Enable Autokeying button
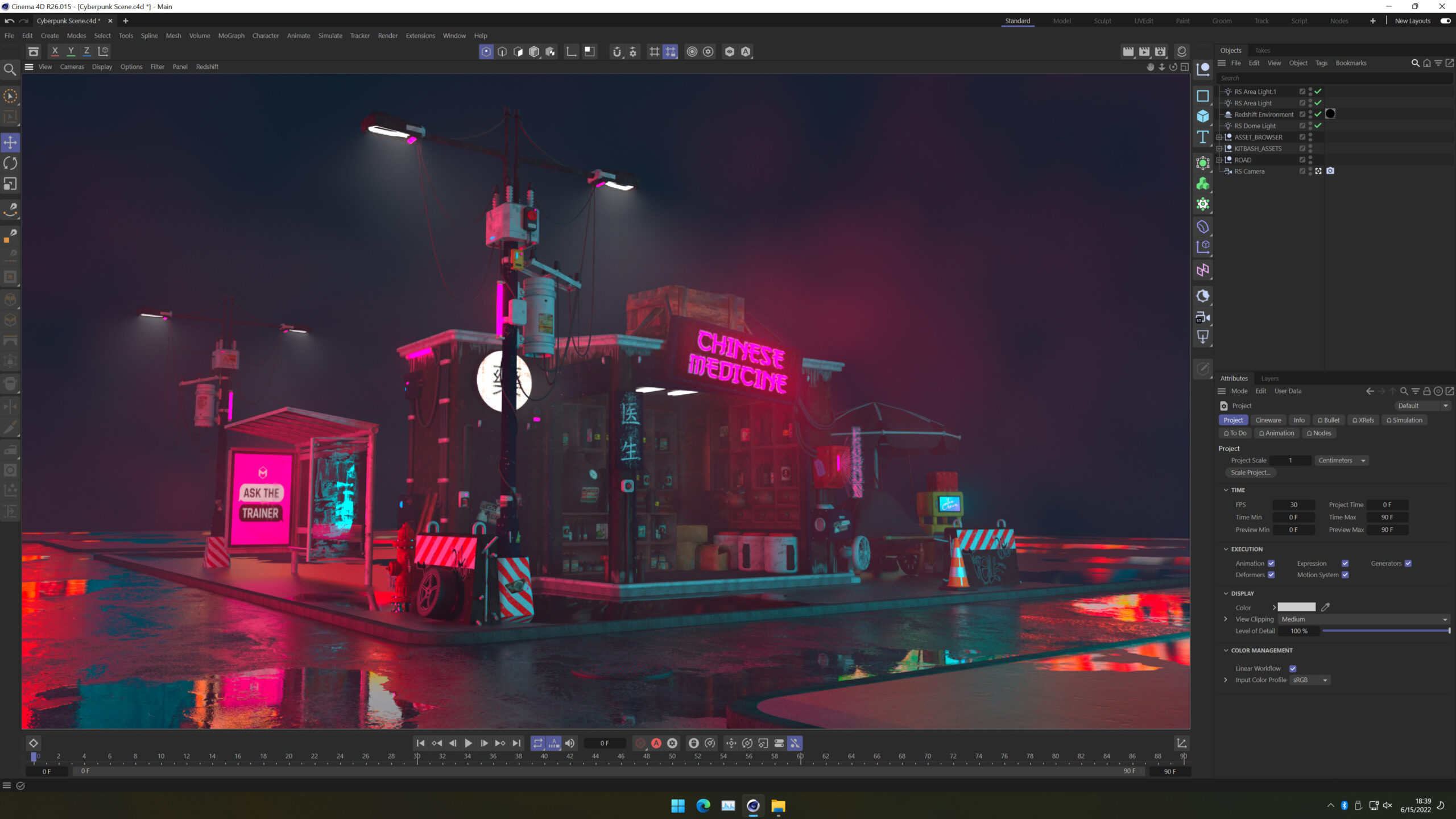 click(x=656, y=743)
